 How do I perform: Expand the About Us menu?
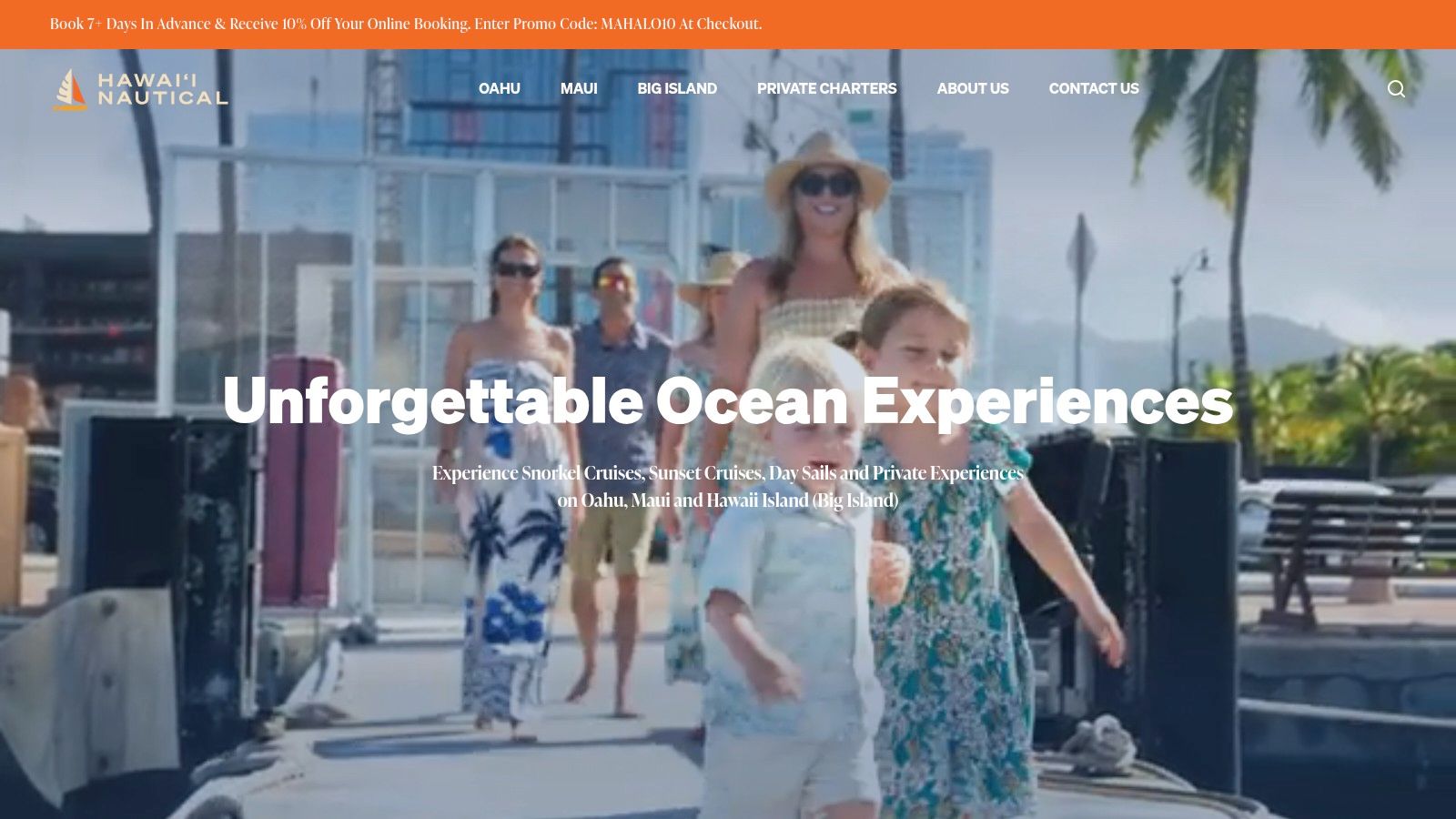[973, 88]
